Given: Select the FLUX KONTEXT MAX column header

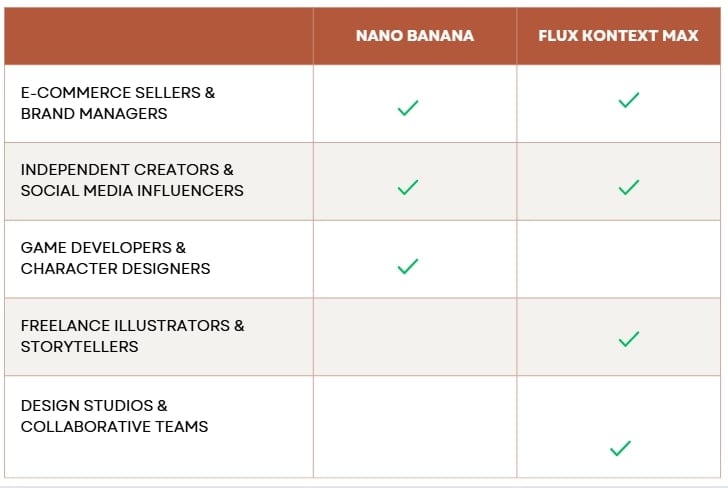Looking at the screenshot, I should 619,36.
